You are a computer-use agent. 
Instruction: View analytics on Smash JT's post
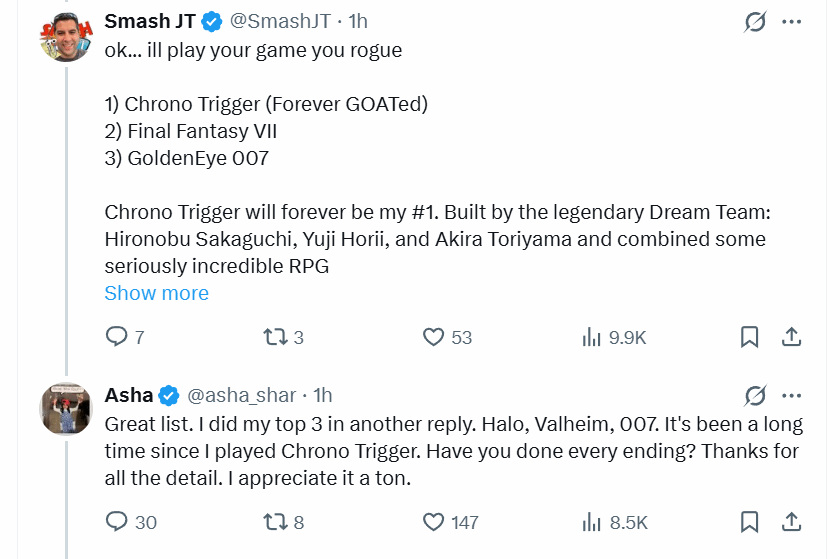tap(592, 337)
